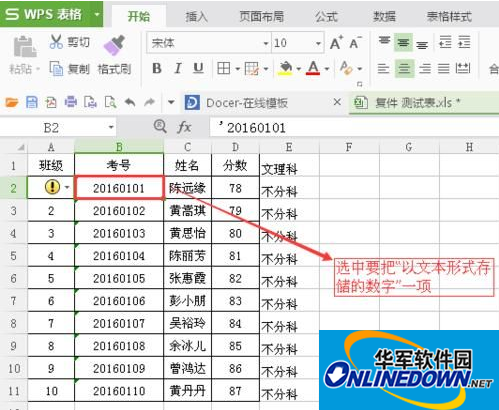Select the Format Painter brush
499x410 pixels.
[x=114, y=45]
